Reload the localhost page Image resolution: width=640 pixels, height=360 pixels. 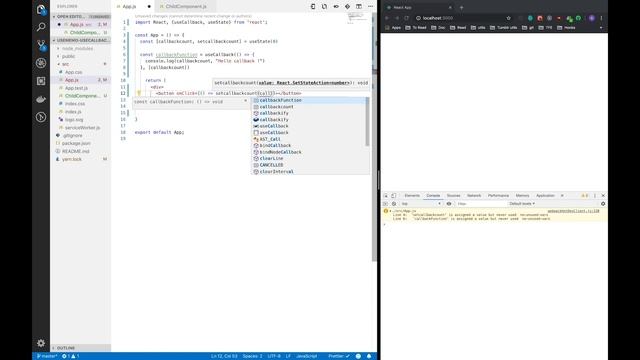click(407, 18)
